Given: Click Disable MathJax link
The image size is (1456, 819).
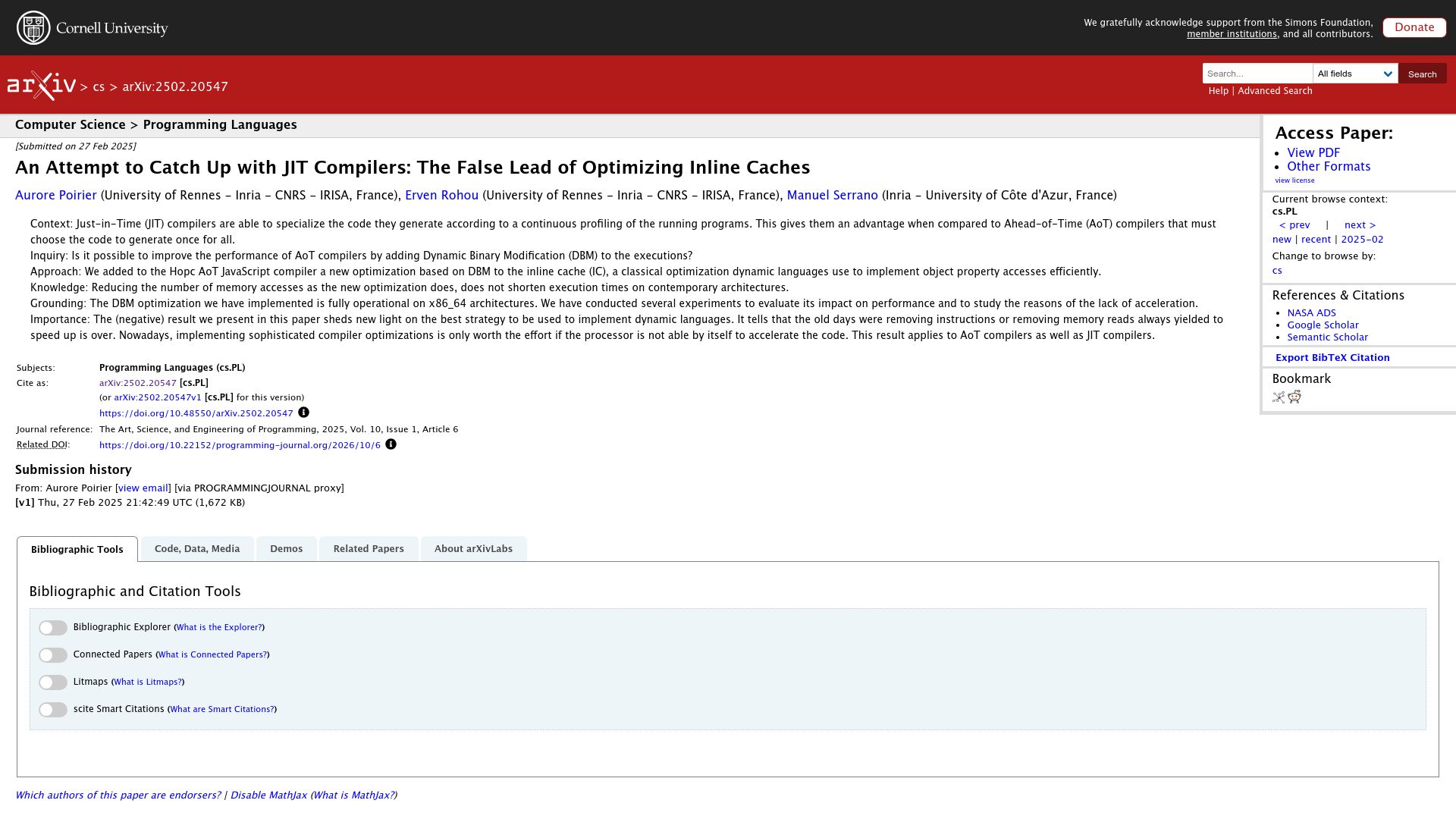Looking at the screenshot, I should pos(268,795).
